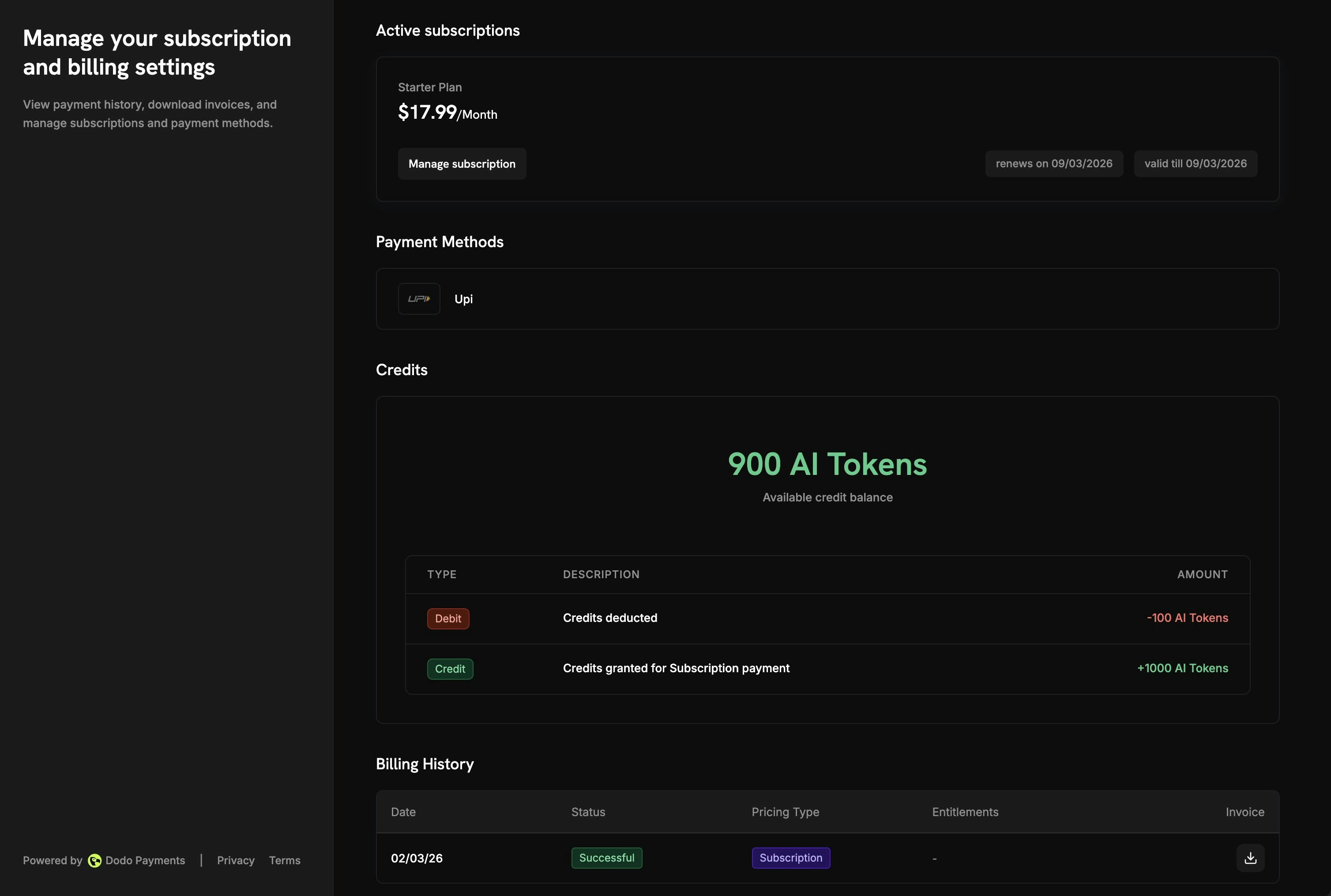This screenshot has height=896, width=1331.
Task: Open Manage subscription
Action: (462, 163)
